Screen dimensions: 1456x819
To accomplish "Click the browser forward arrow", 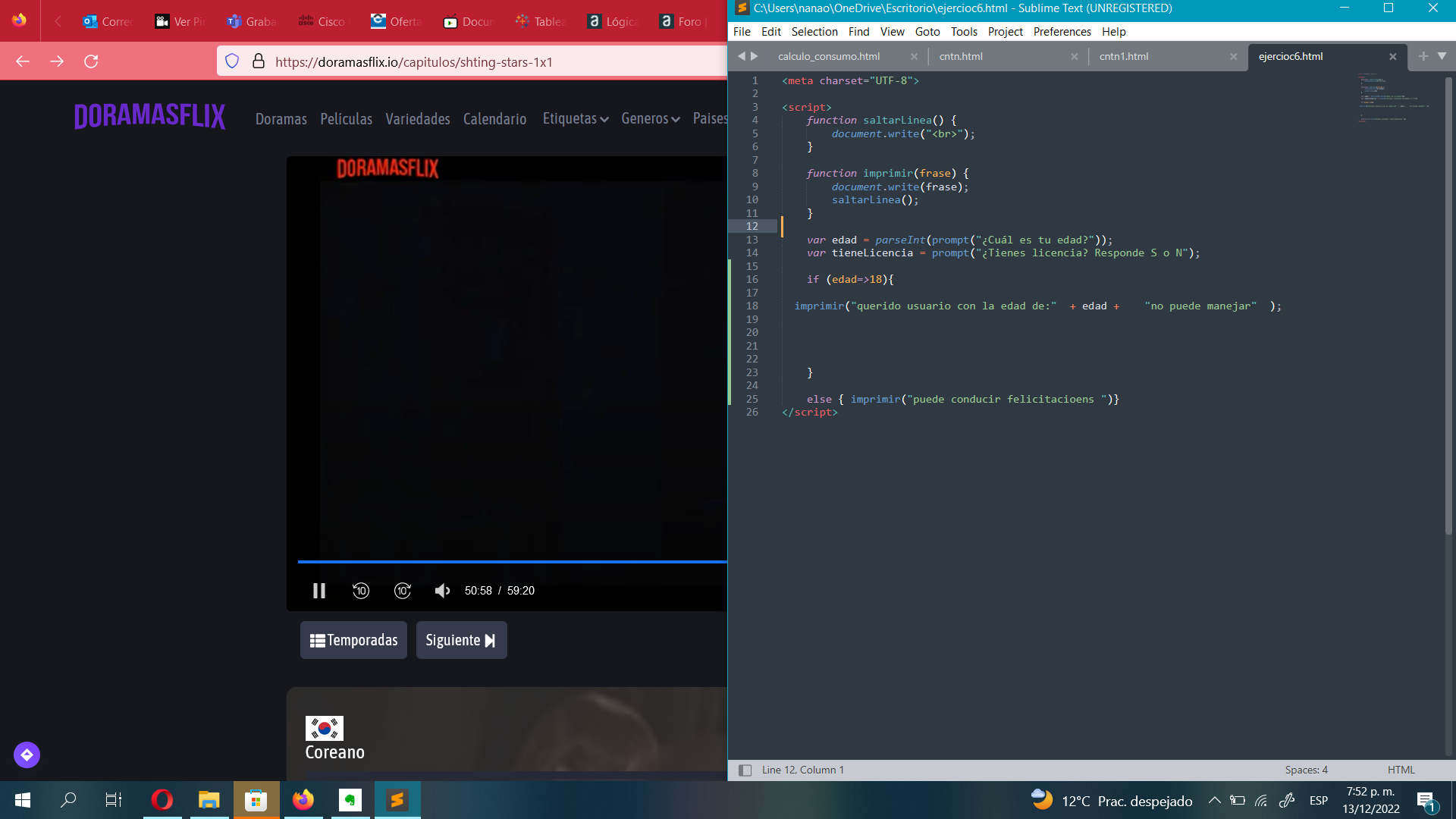I will click(57, 61).
